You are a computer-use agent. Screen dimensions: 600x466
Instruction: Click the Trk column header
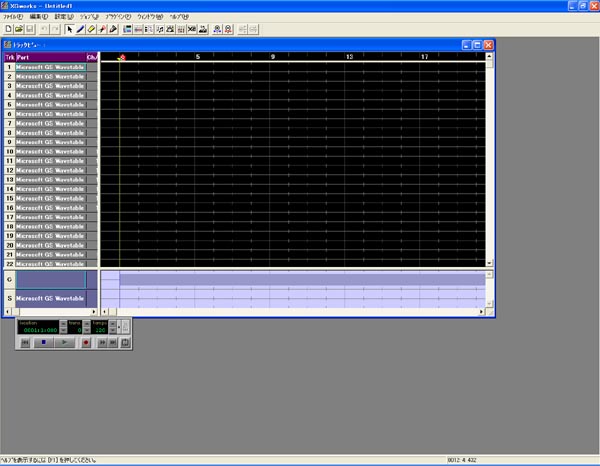pyautogui.click(x=10, y=57)
